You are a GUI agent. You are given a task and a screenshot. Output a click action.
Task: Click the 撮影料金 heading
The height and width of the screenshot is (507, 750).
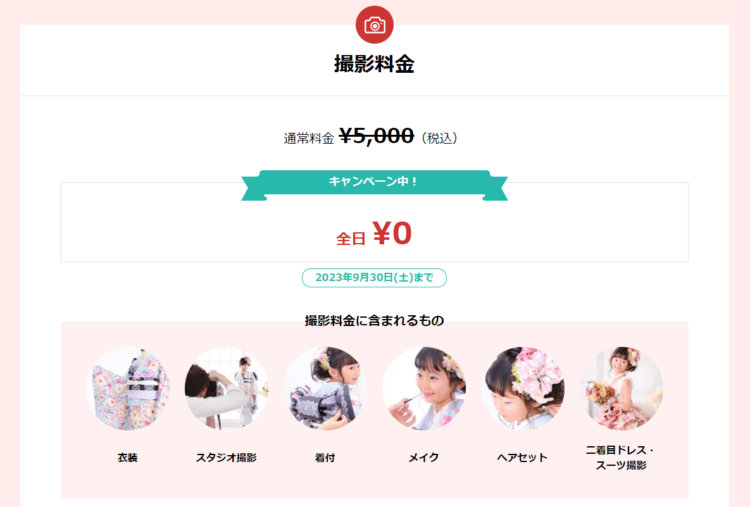click(375, 64)
